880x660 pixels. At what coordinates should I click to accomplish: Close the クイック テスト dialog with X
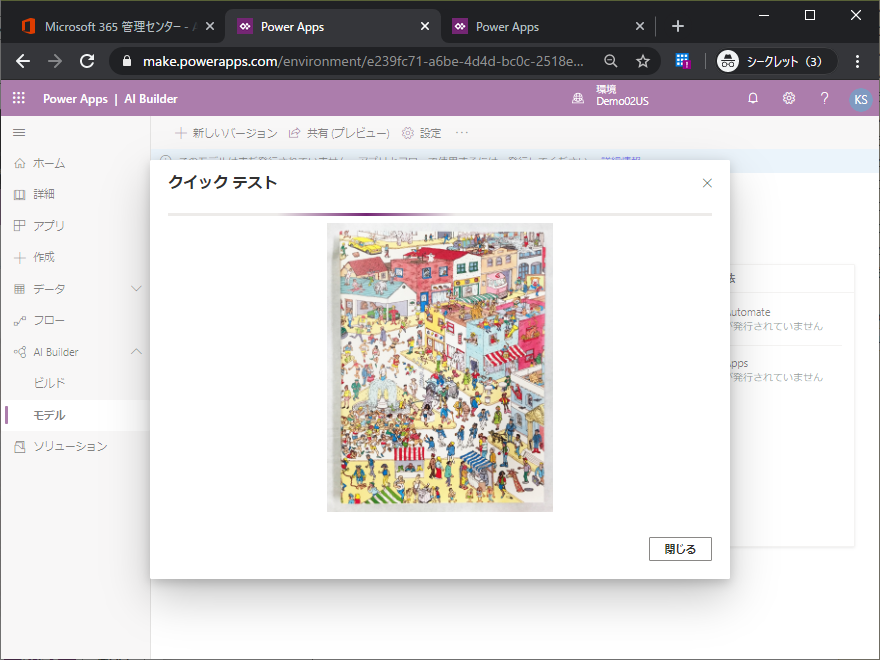click(707, 183)
